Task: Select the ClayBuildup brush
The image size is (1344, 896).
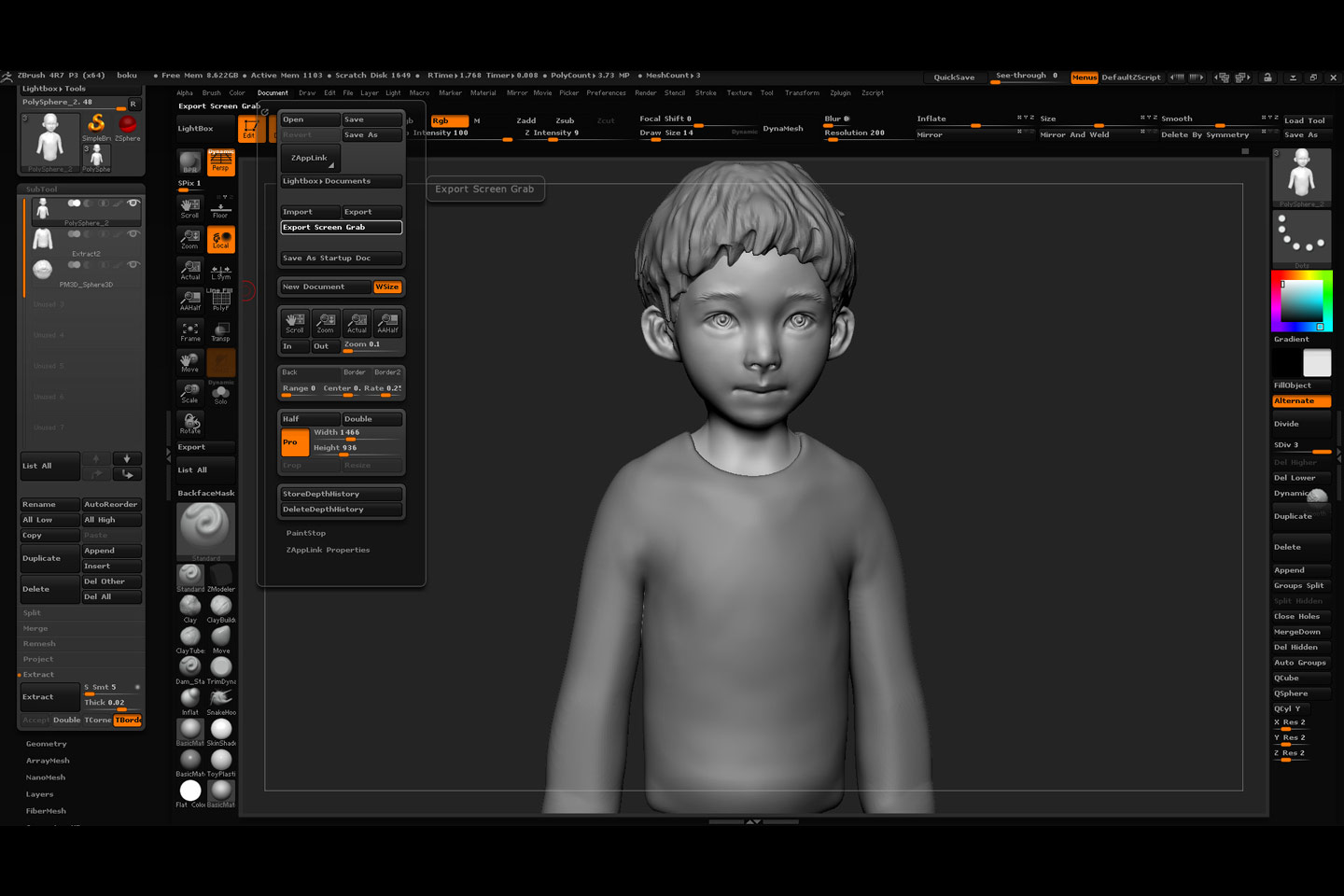Action: [x=221, y=607]
